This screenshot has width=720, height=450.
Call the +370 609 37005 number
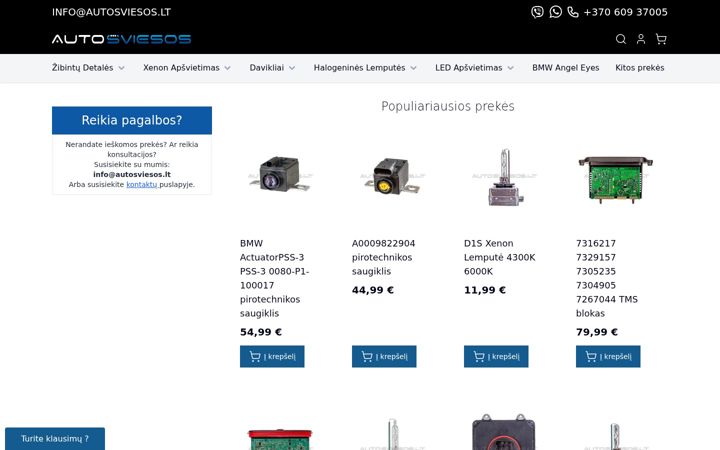point(625,12)
